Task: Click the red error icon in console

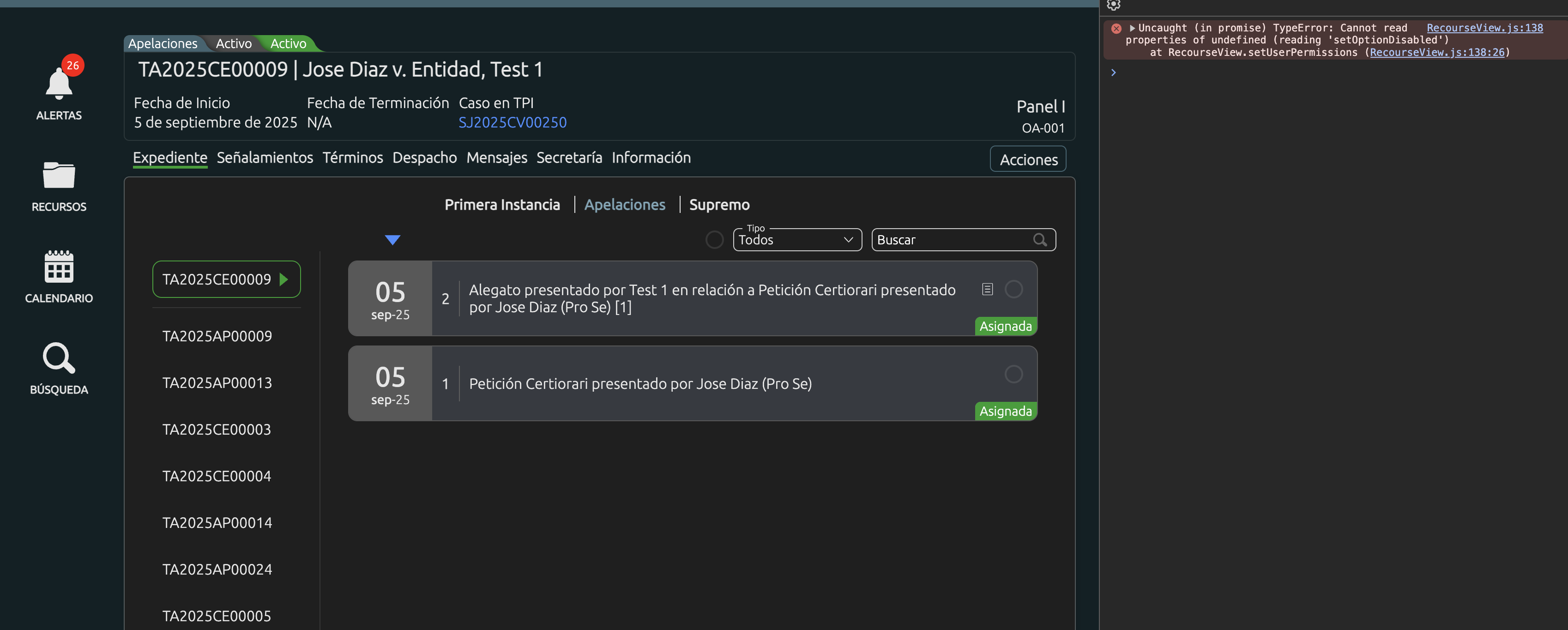Action: pyautogui.click(x=1116, y=28)
